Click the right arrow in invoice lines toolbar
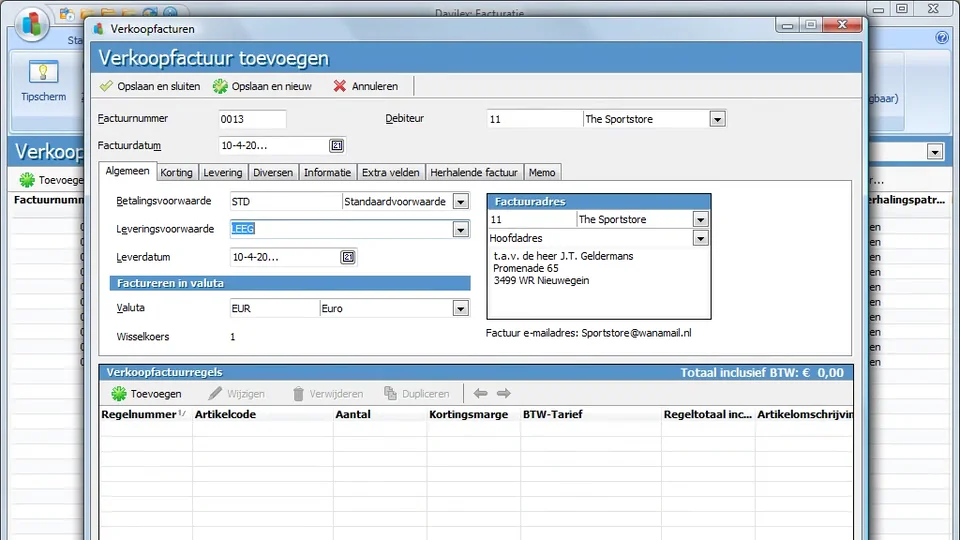The width and height of the screenshot is (960, 540). 504,393
